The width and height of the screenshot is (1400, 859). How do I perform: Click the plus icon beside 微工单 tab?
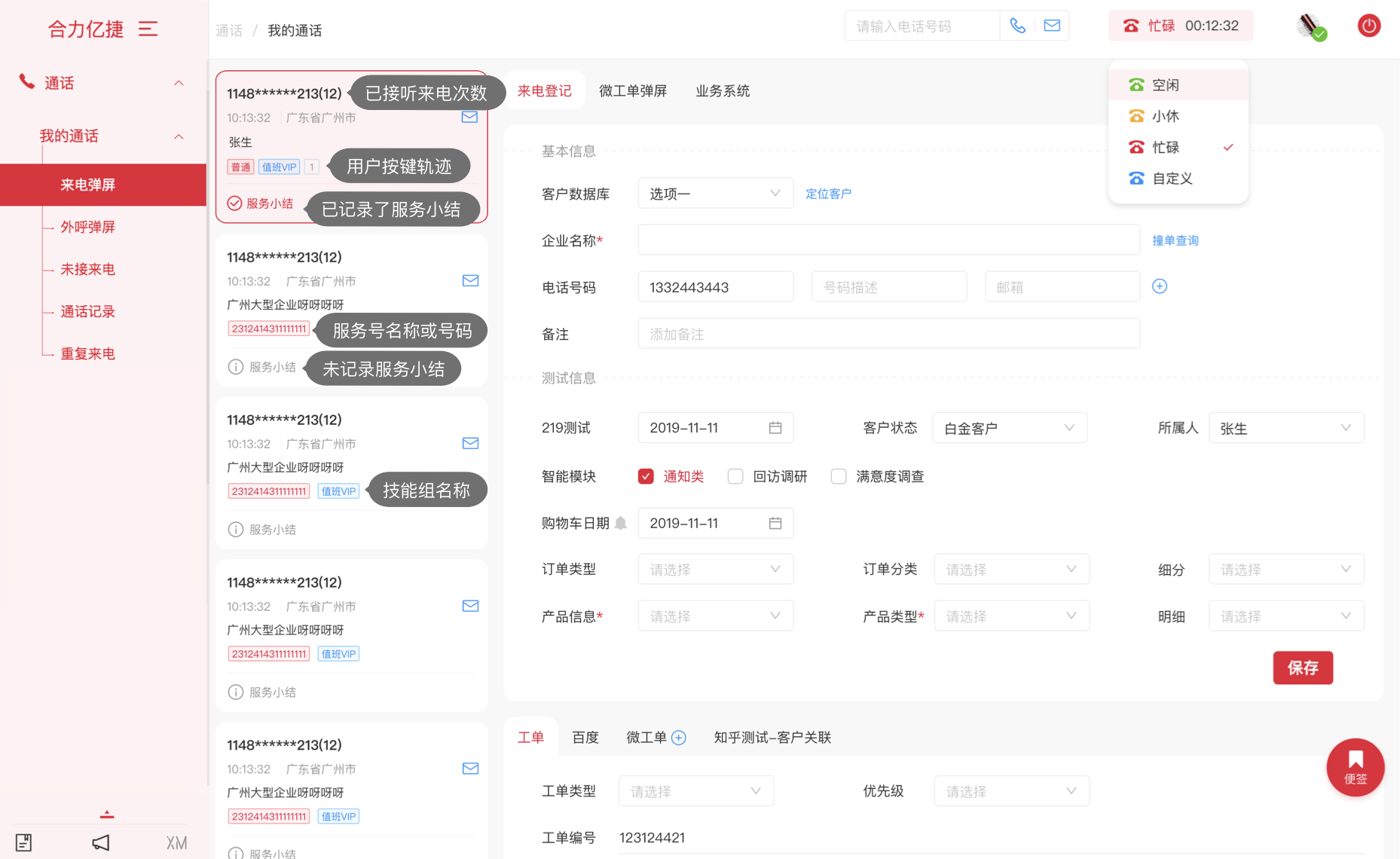pos(679,738)
